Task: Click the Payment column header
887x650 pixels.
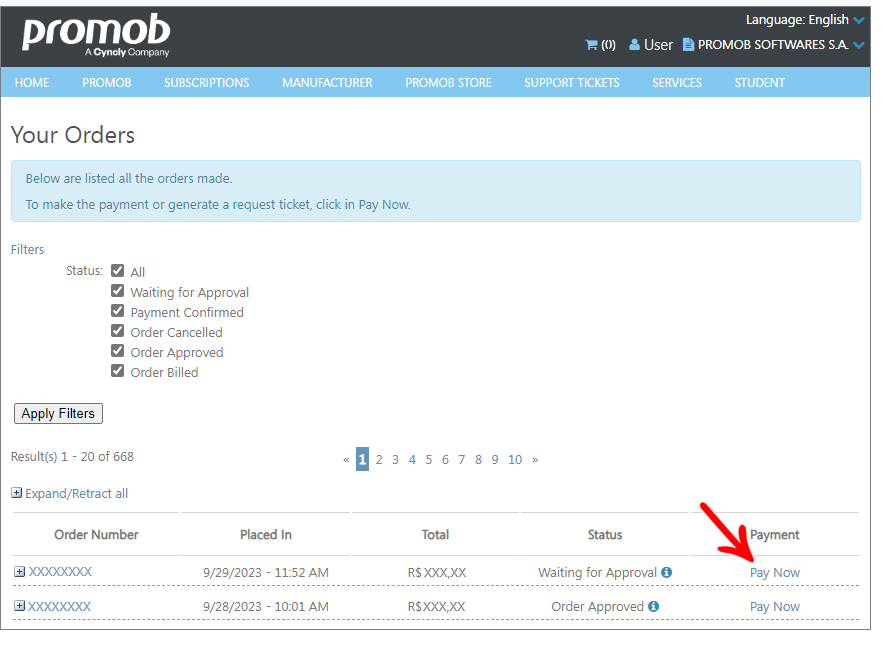Action: (x=774, y=535)
